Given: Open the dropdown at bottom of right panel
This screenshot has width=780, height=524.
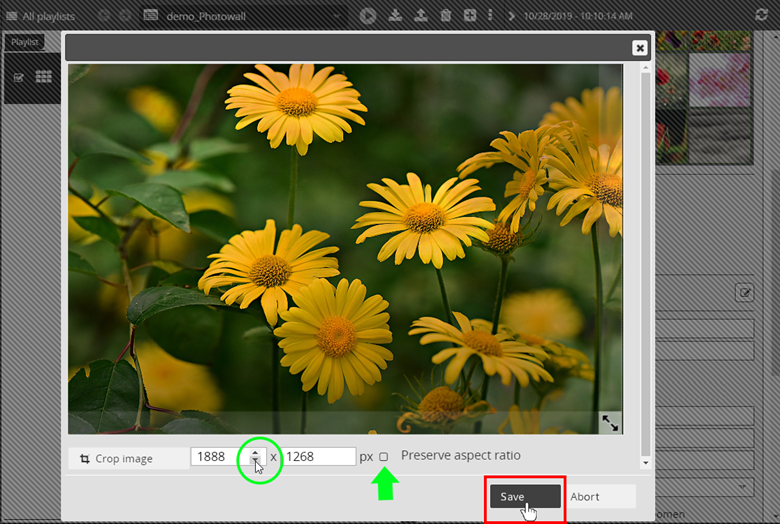Looking at the screenshot, I should tap(744, 487).
